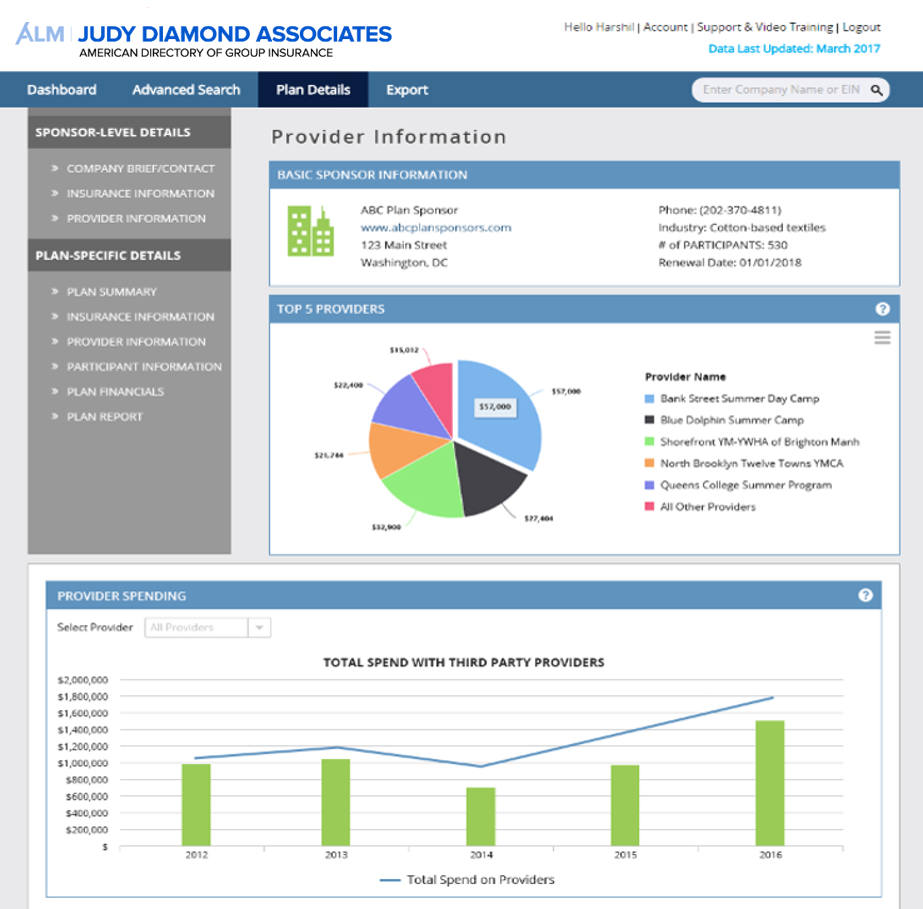Image resolution: width=923 pixels, height=909 pixels.
Task: Click the search magnifier icon
Action: (x=876, y=90)
